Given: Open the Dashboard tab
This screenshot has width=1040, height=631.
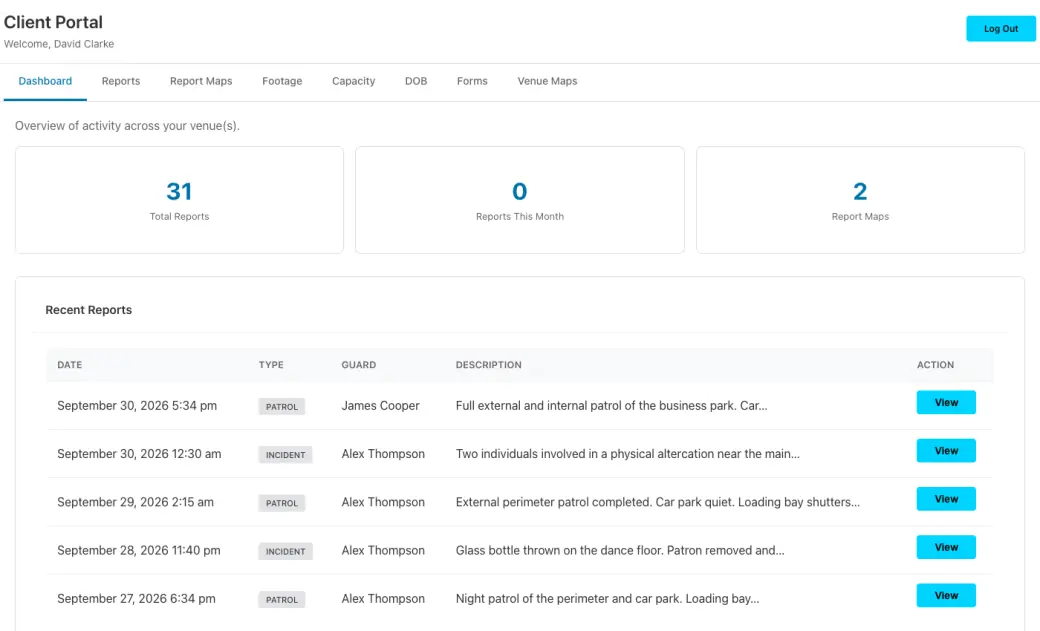Looking at the screenshot, I should (45, 81).
